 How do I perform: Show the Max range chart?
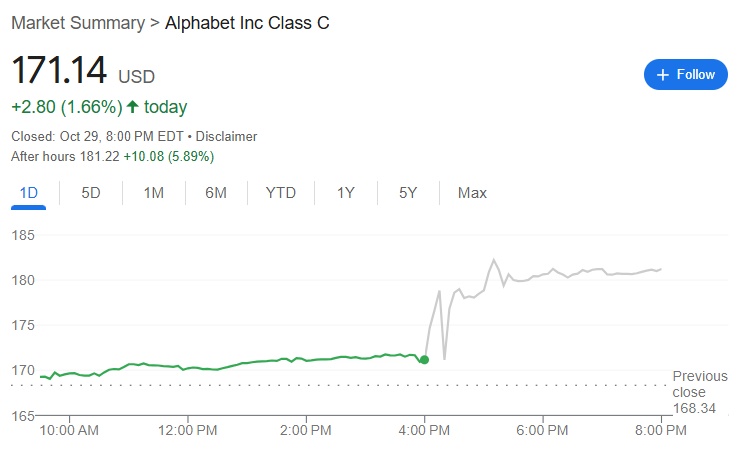click(x=472, y=192)
